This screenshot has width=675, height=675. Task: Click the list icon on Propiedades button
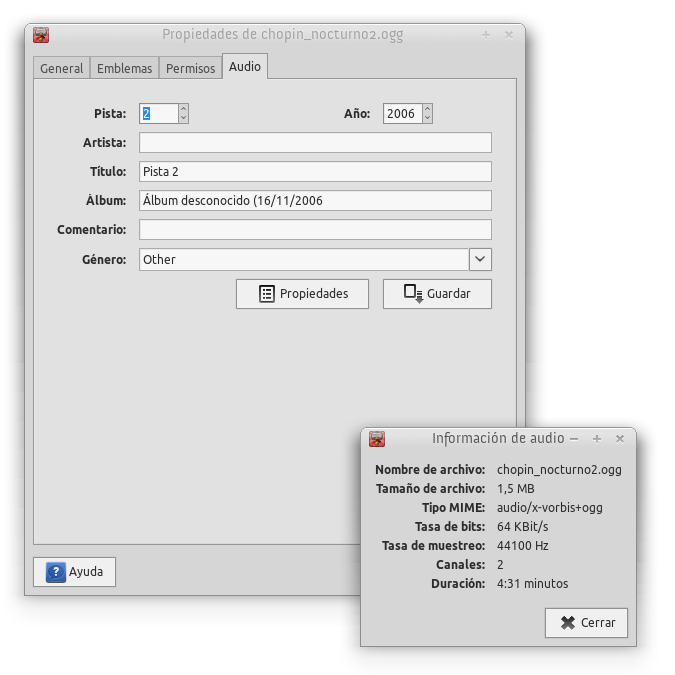point(266,294)
